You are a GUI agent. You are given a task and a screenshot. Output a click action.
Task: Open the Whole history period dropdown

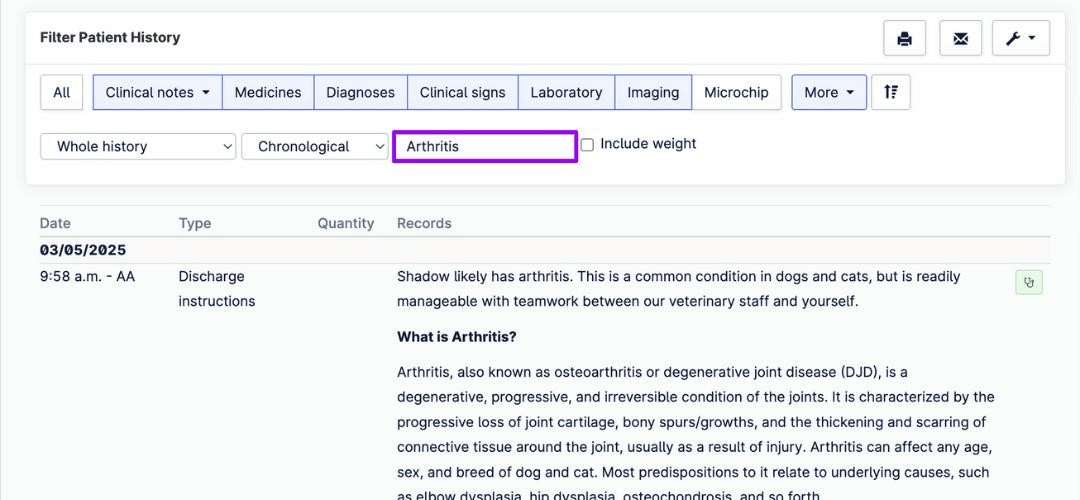click(138, 147)
